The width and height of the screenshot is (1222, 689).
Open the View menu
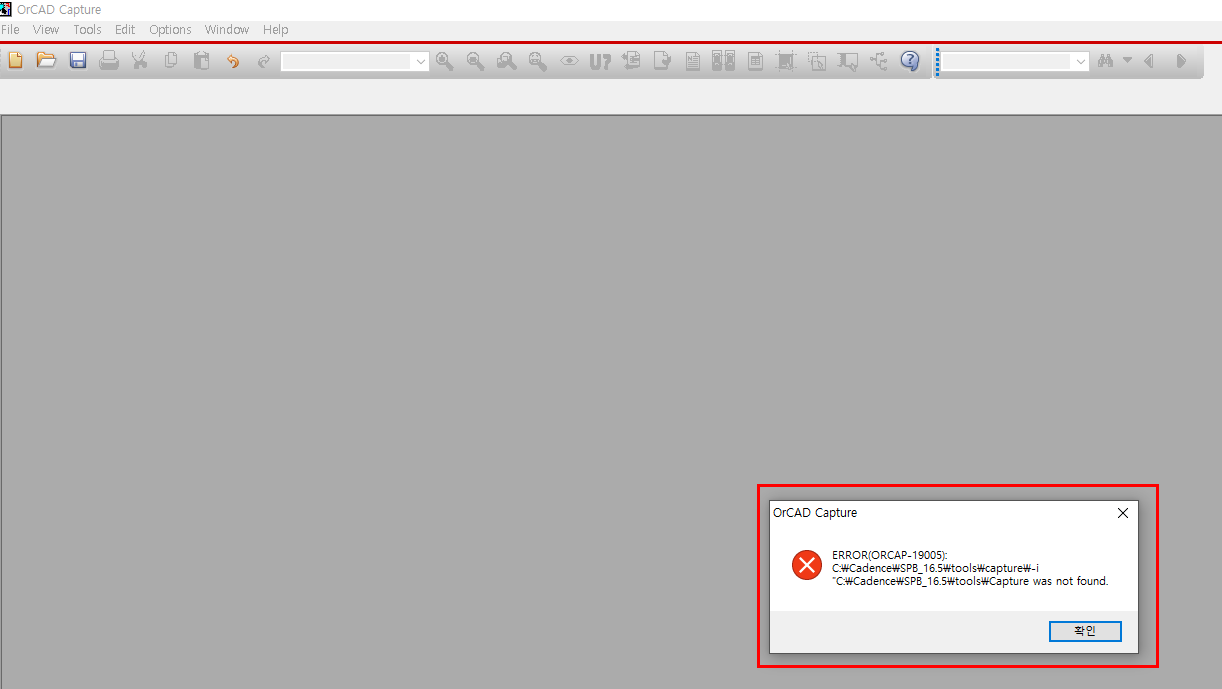pos(46,30)
